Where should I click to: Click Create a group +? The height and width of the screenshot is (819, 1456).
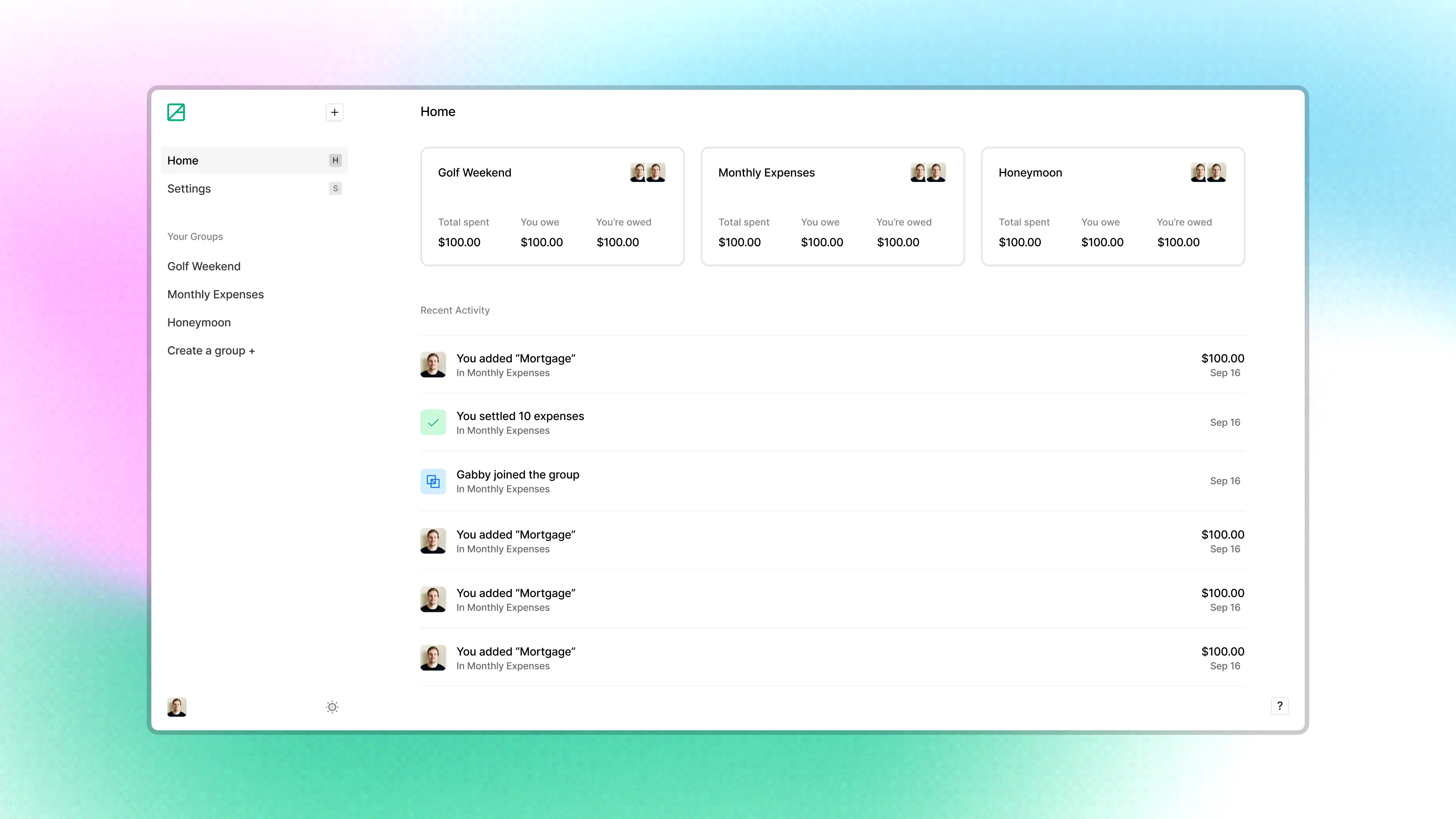tap(211, 350)
